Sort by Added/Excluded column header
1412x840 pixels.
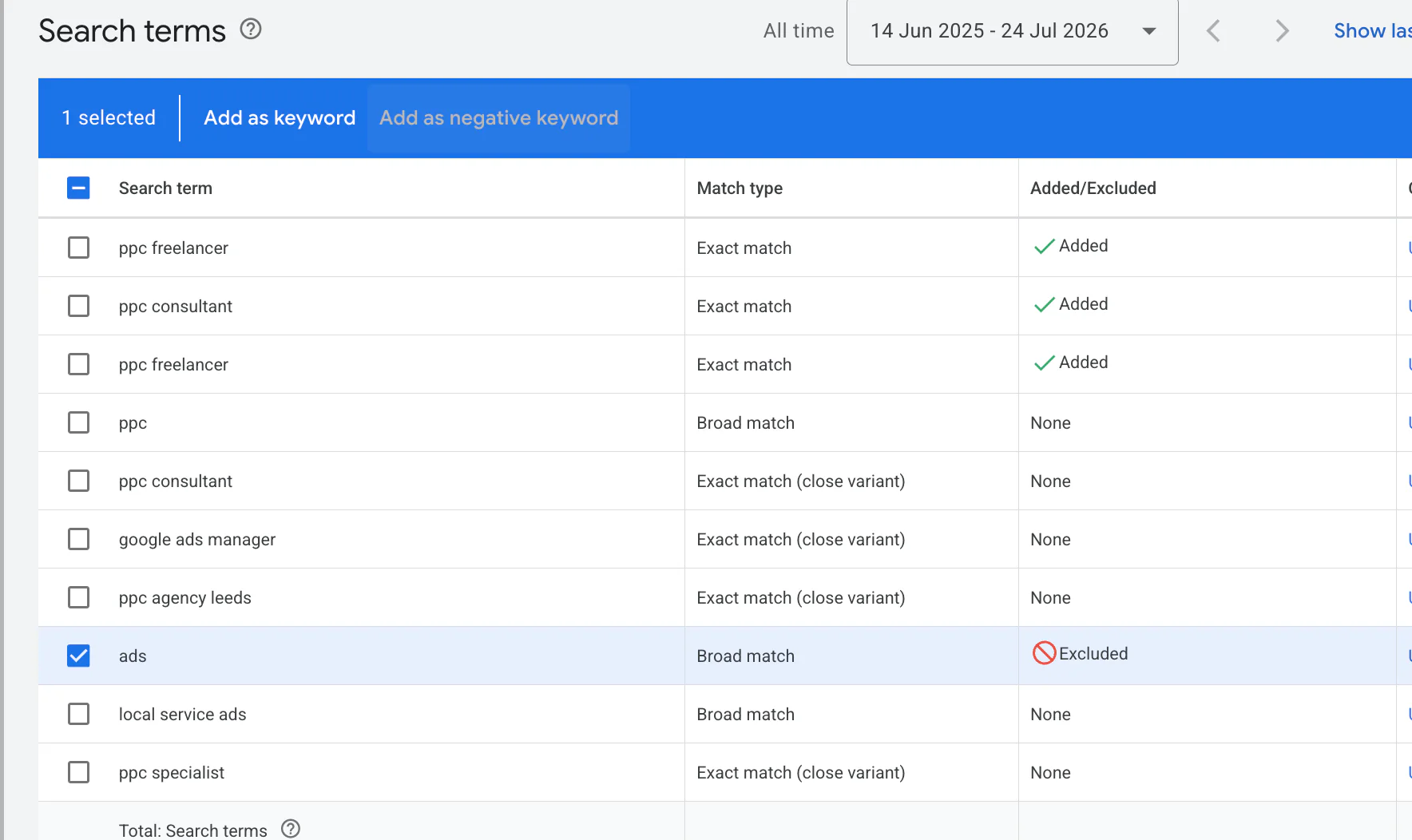[x=1093, y=188]
